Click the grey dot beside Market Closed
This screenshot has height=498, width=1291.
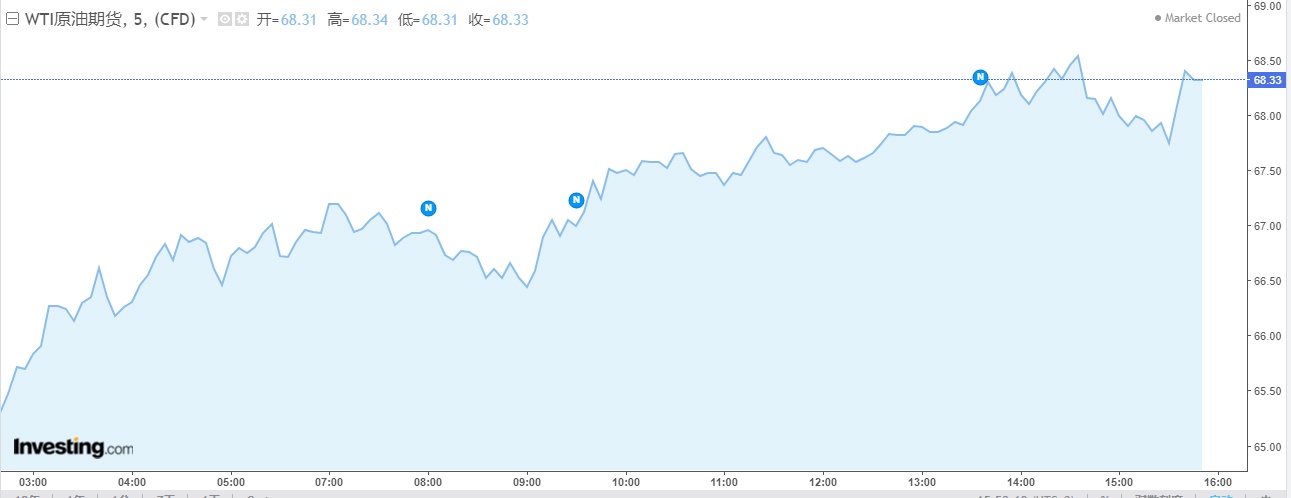click(x=1158, y=18)
